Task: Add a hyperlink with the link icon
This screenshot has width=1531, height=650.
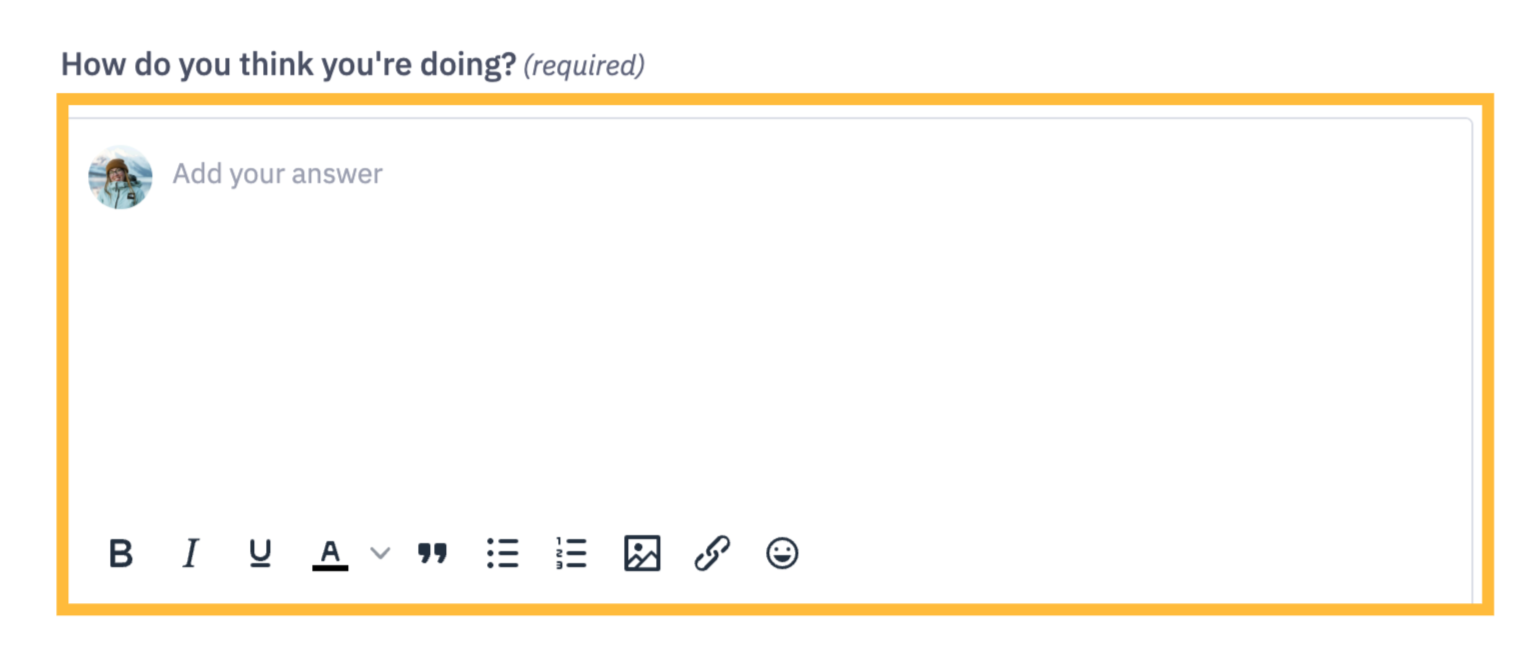Action: click(712, 553)
